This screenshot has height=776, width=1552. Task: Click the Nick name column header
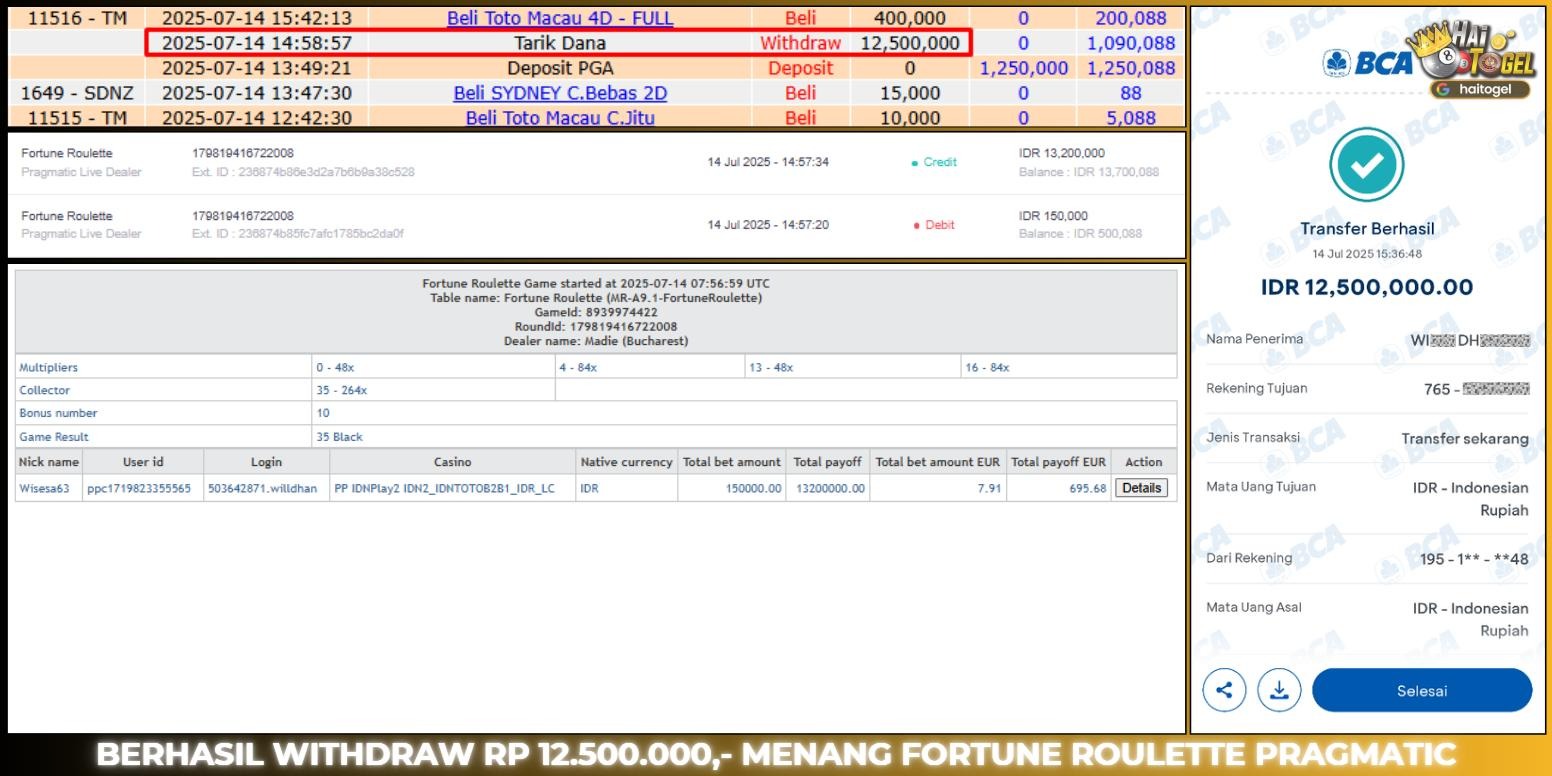pyautogui.click(x=49, y=462)
